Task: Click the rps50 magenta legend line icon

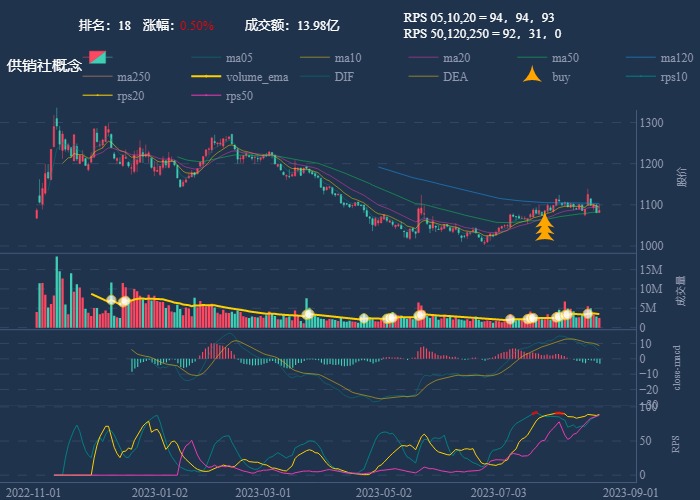Action: [x=206, y=96]
